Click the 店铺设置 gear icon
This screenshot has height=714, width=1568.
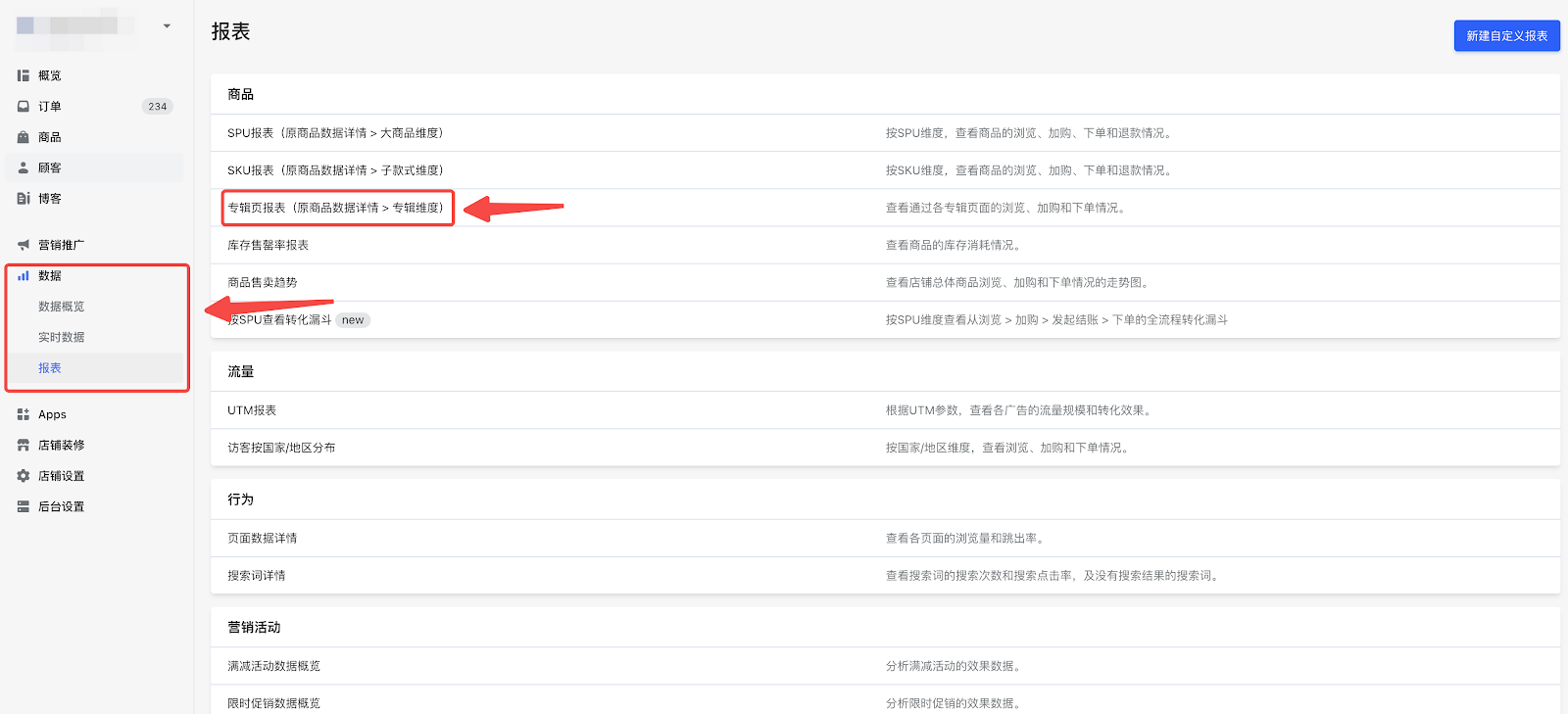tap(23, 476)
